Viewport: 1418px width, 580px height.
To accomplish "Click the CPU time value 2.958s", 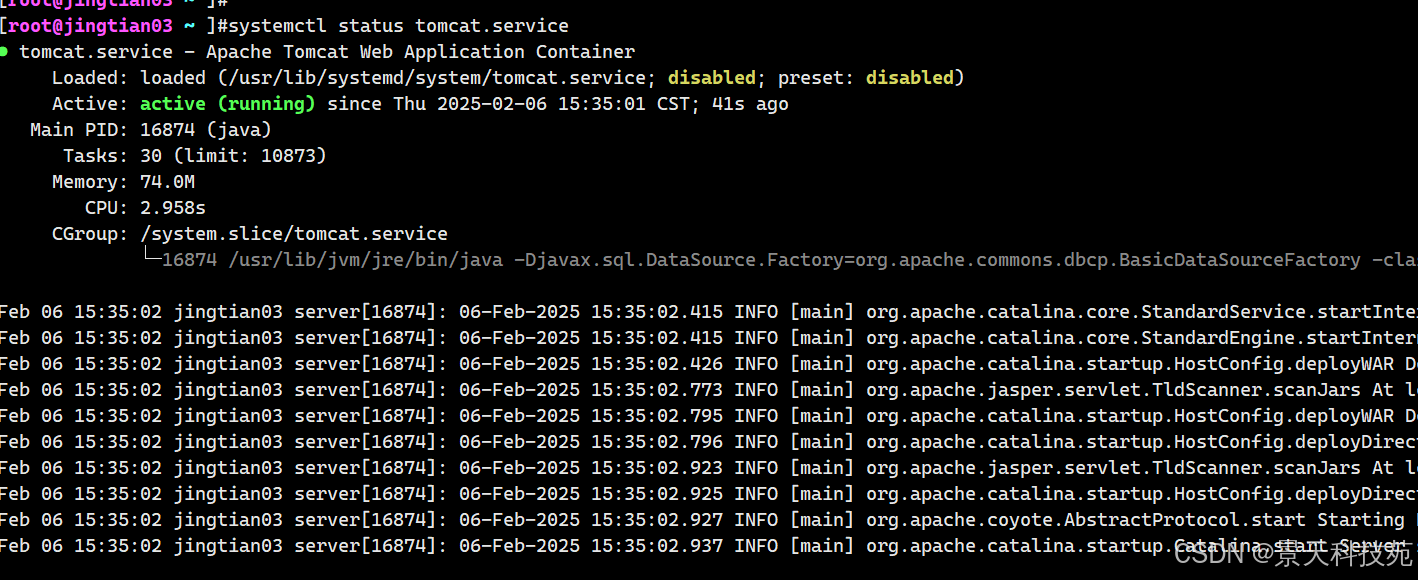I will pyautogui.click(x=173, y=208).
